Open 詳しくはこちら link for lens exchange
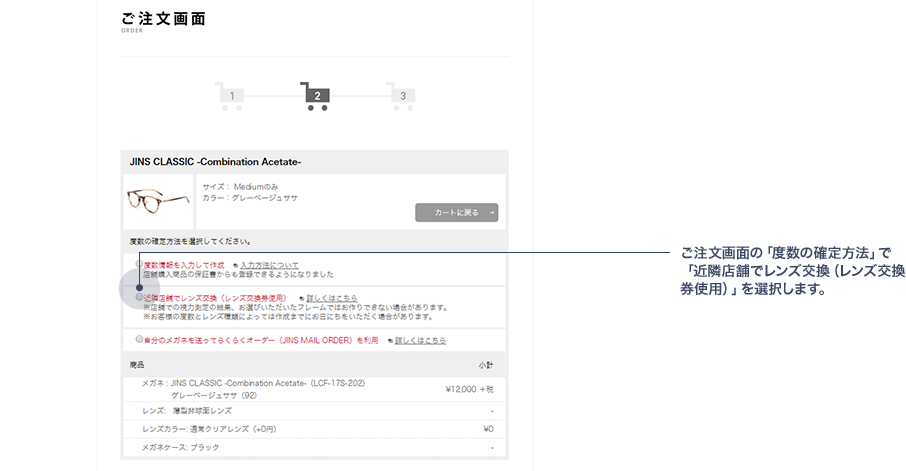906x471 pixels. 332,298
